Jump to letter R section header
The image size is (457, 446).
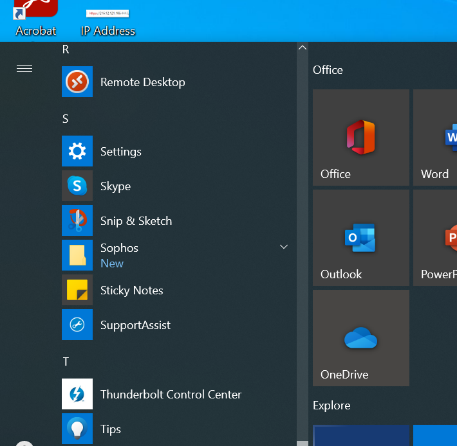66,50
